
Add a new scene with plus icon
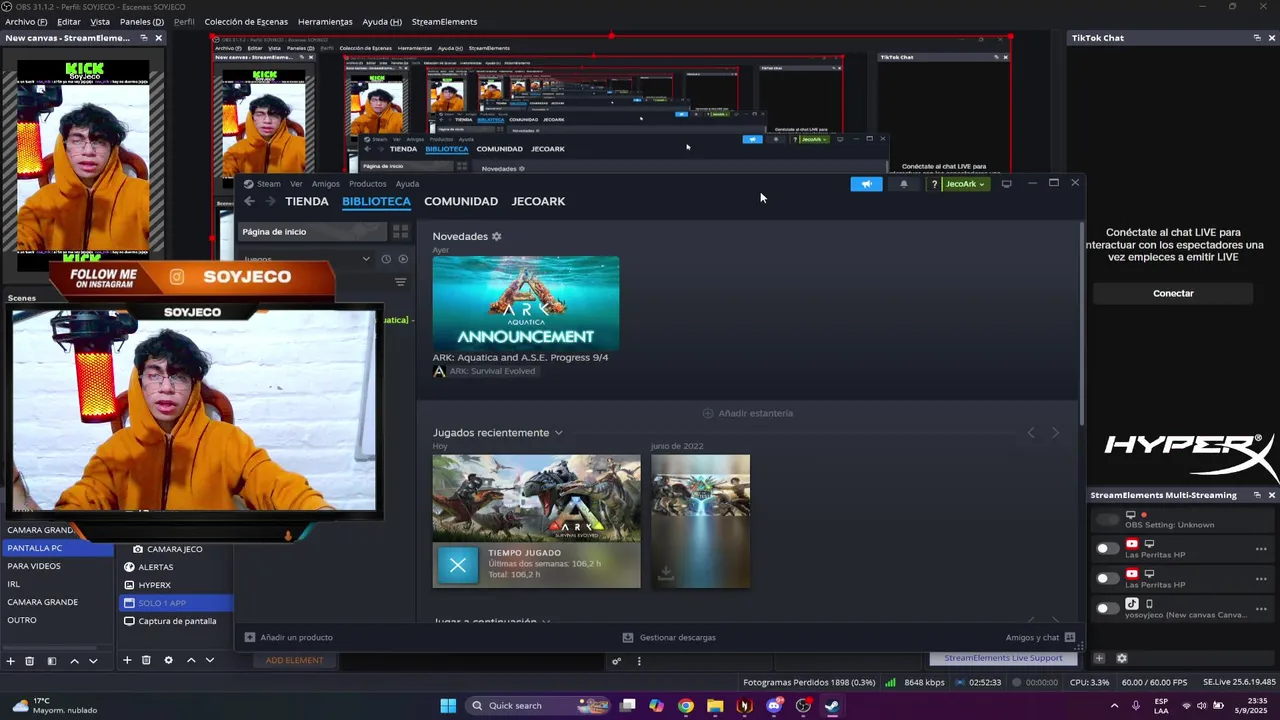[11, 661]
